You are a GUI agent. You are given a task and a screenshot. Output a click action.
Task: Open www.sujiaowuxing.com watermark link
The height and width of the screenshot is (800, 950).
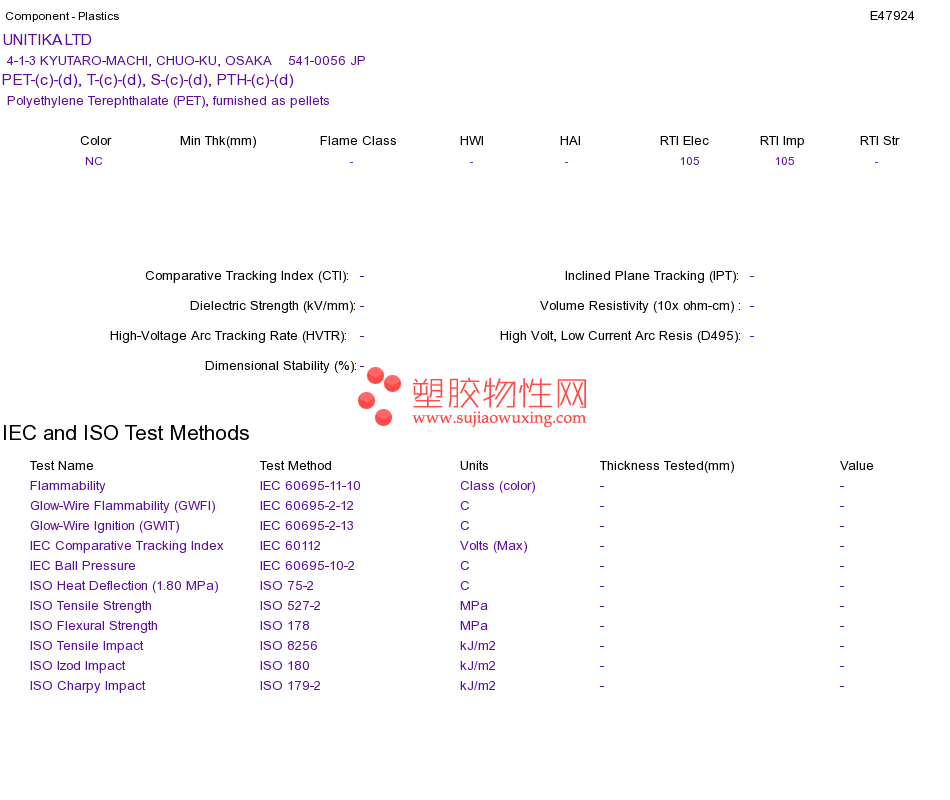499,418
